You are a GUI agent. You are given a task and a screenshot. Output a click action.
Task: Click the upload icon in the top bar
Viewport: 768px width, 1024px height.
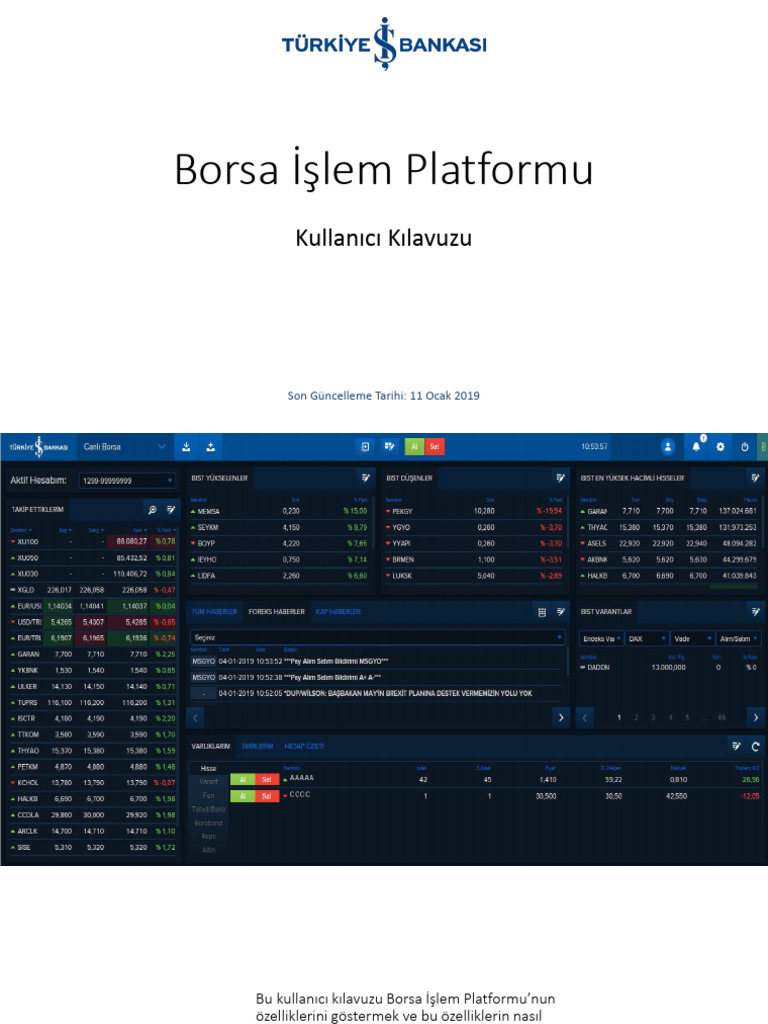[x=210, y=447]
